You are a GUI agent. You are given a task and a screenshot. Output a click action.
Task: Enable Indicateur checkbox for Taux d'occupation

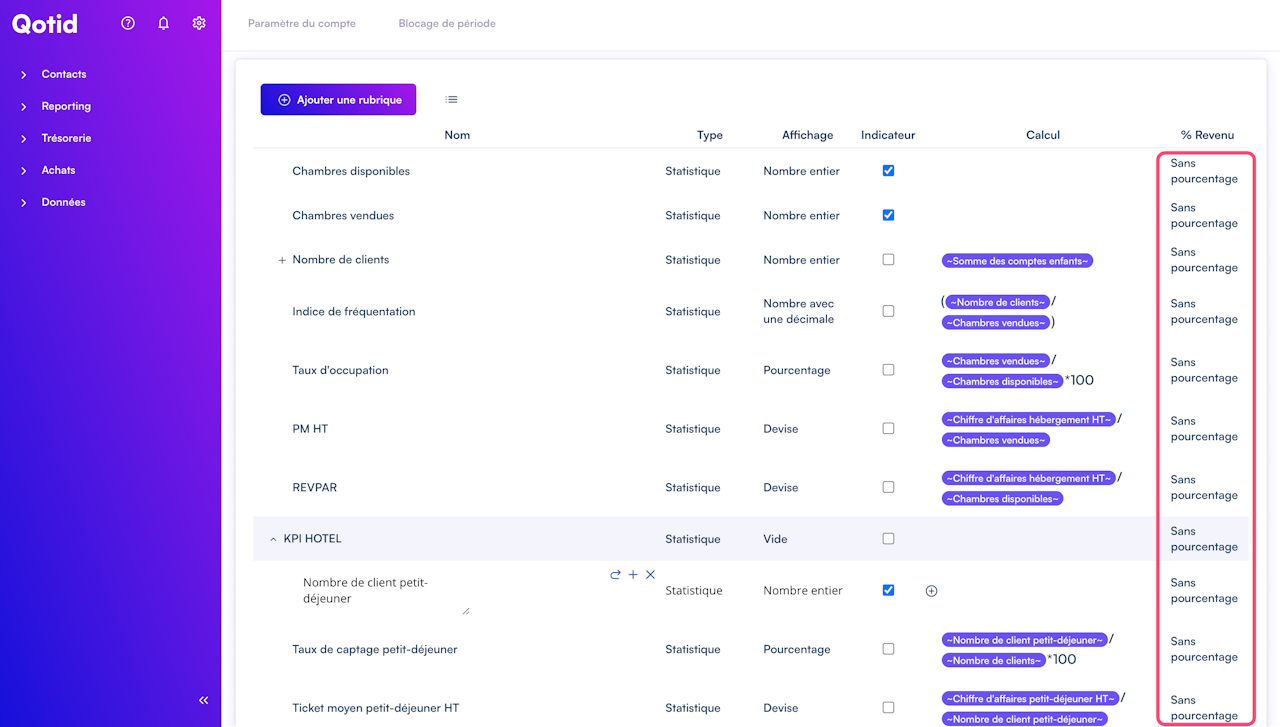(x=888, y=370)
